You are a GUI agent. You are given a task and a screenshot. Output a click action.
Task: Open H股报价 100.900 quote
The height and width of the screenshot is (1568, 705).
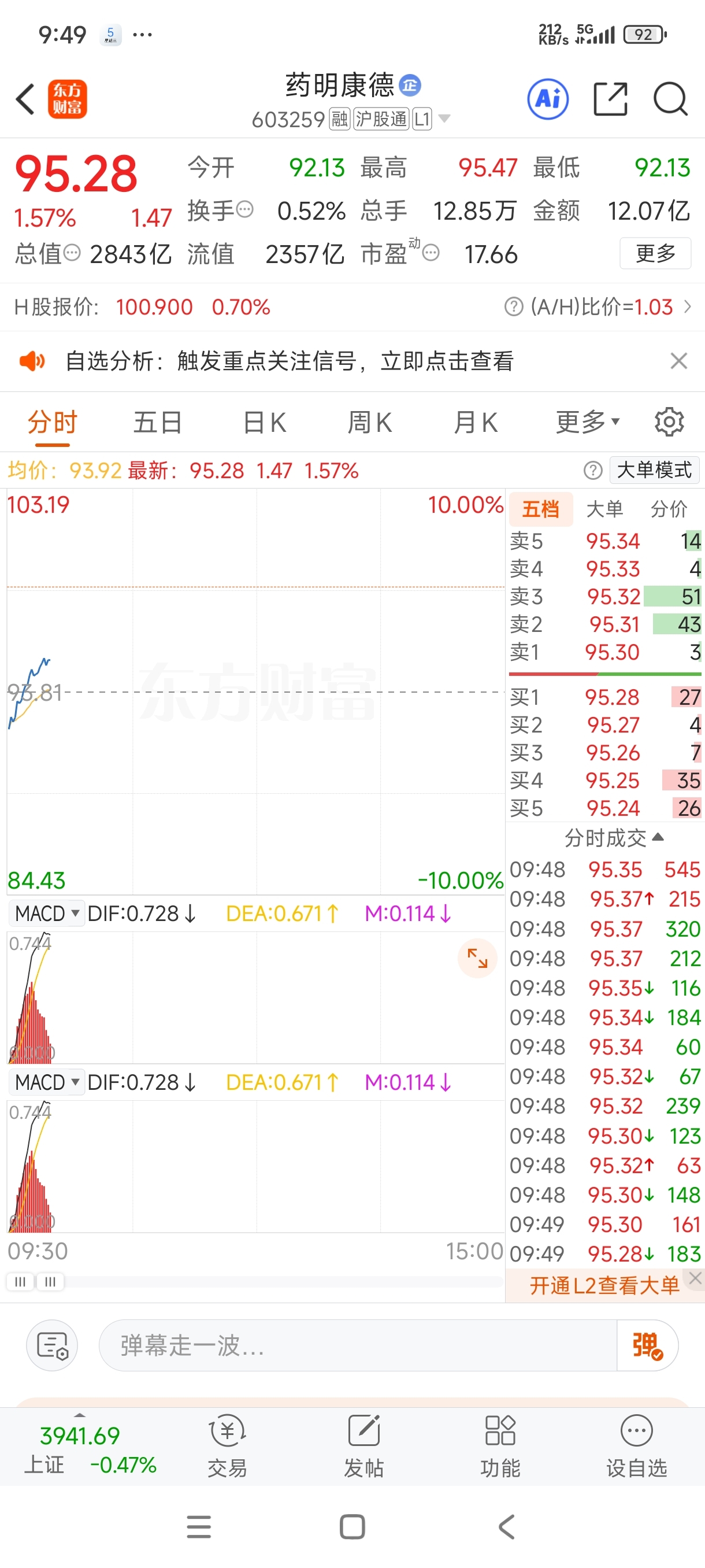[x=142, y=307]
